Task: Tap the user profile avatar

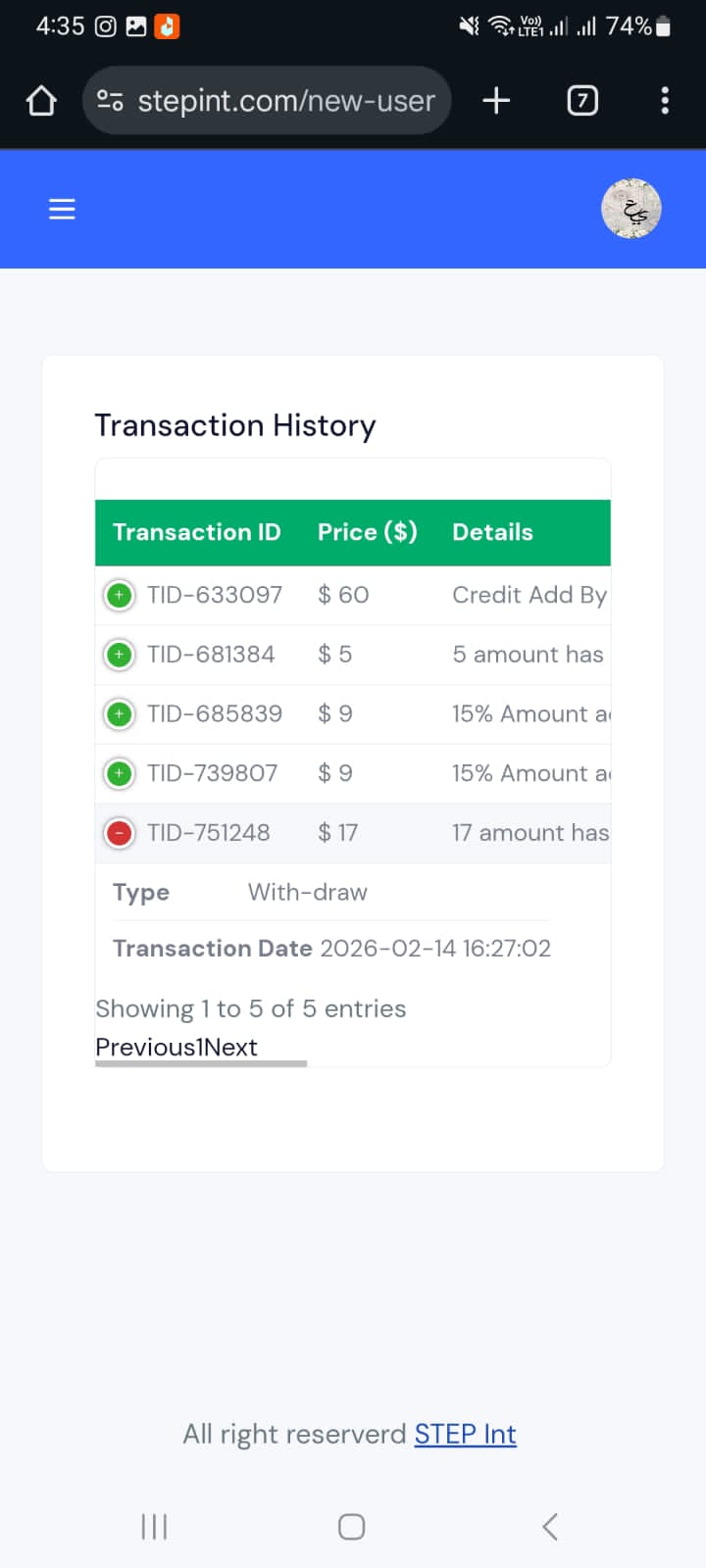Action: [631, 209]
